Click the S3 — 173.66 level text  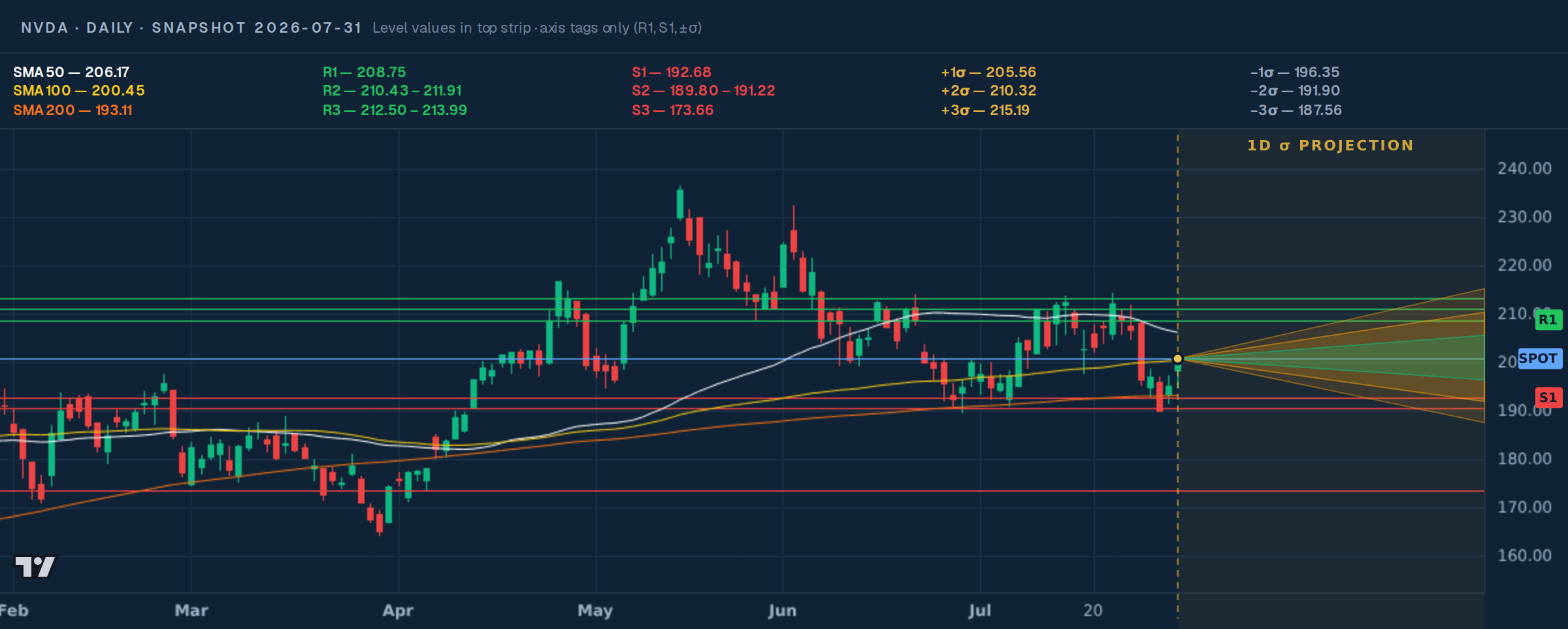pos(672,110)
